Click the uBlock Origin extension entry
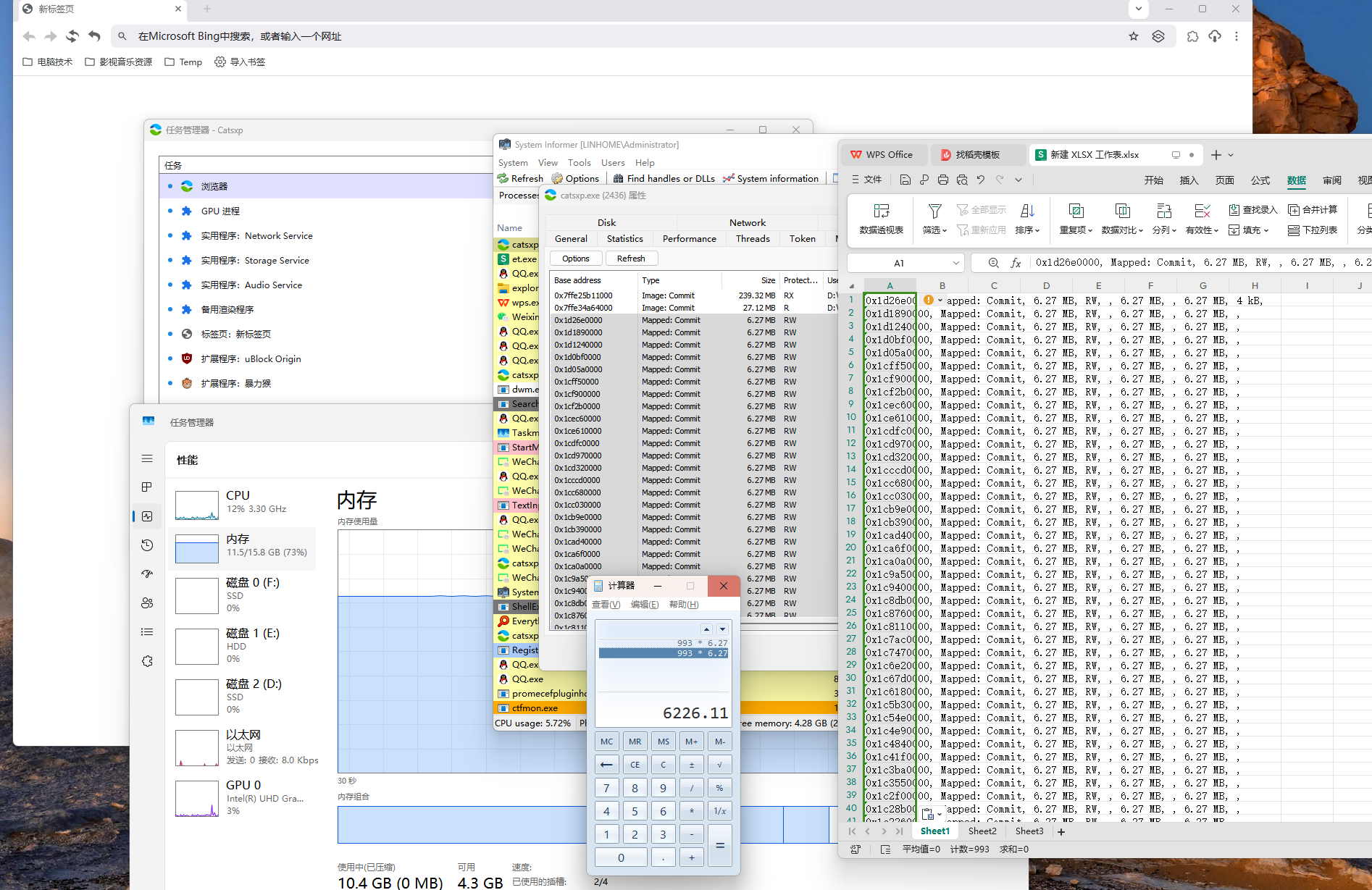Image resolution: width=1372 pixels, height=890 pixels. pos(251,358)
